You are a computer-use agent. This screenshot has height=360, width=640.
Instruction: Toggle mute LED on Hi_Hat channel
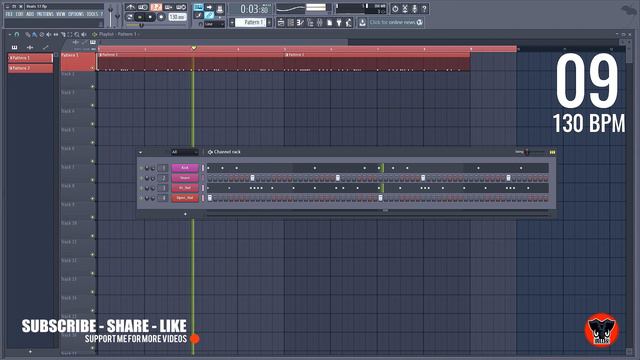[x=141, y=188]
